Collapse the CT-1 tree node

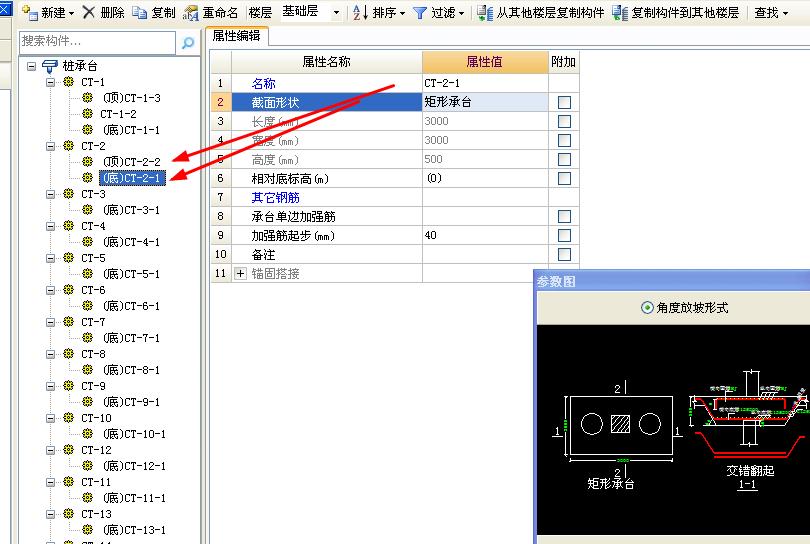tap(50, 82)
